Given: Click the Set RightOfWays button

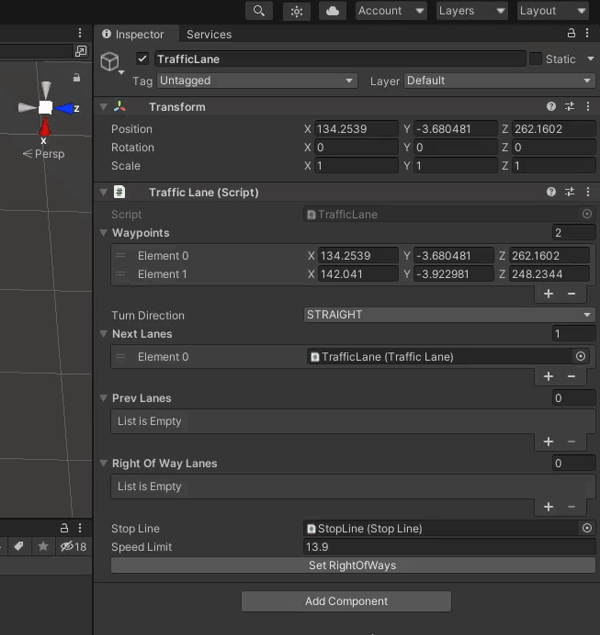Looking at the screenshot, I should [x=353, y=565].
